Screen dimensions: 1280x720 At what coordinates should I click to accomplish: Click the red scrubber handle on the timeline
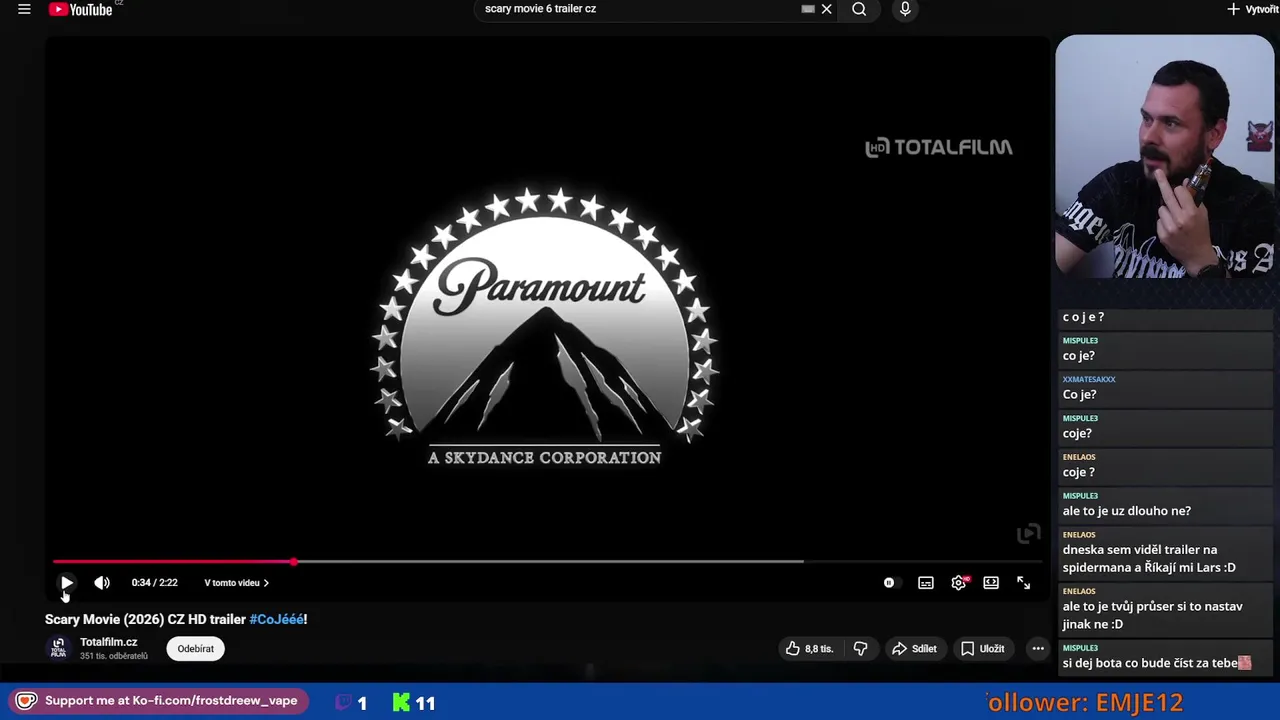294,562
